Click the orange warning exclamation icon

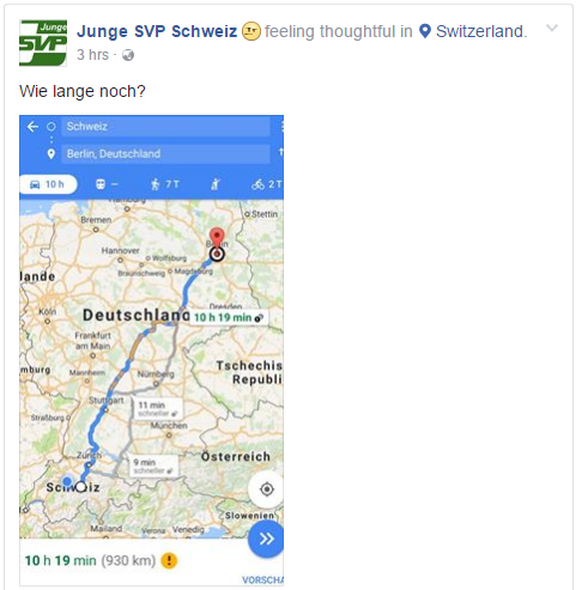click(x=169, y=561)
